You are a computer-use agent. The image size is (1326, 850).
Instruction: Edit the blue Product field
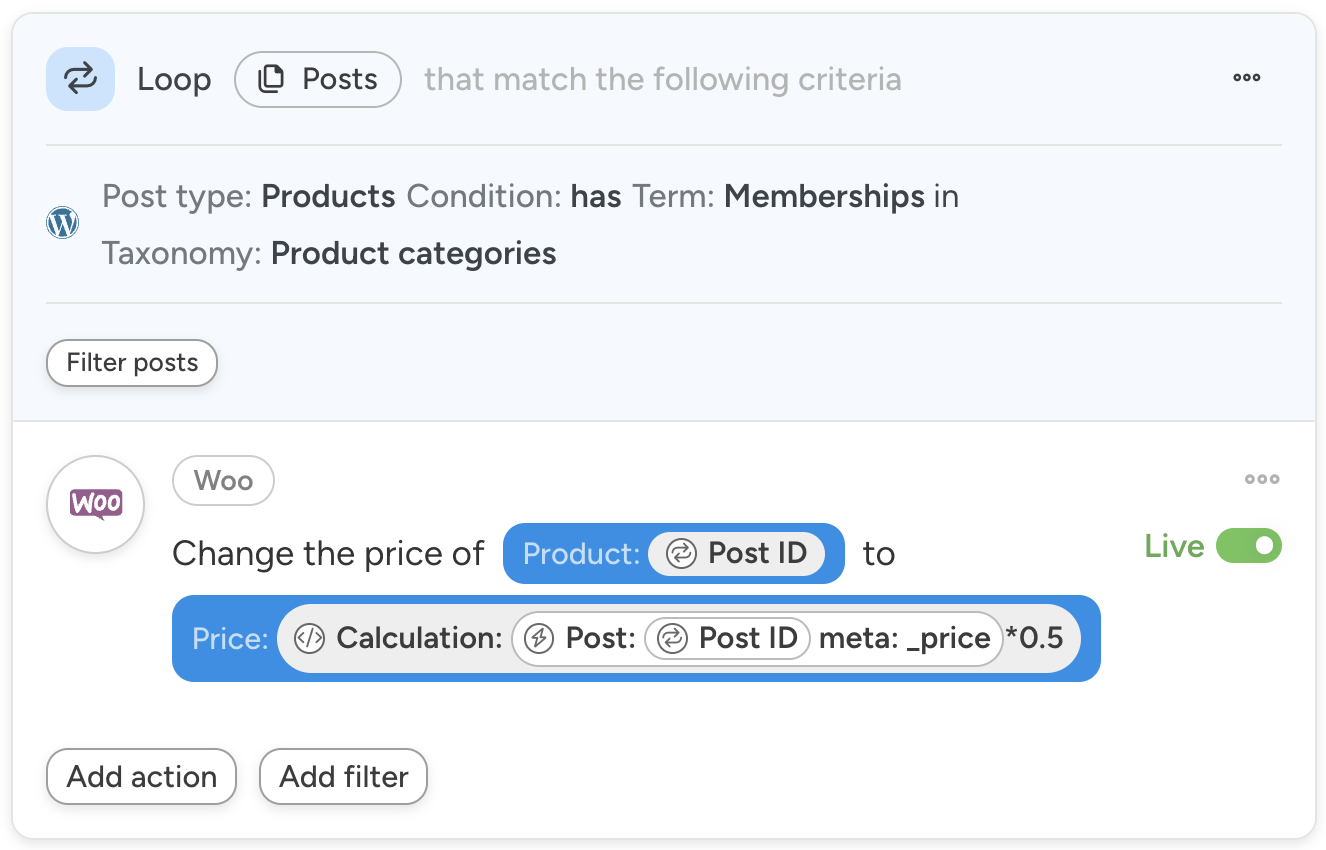tap(580, 554)
